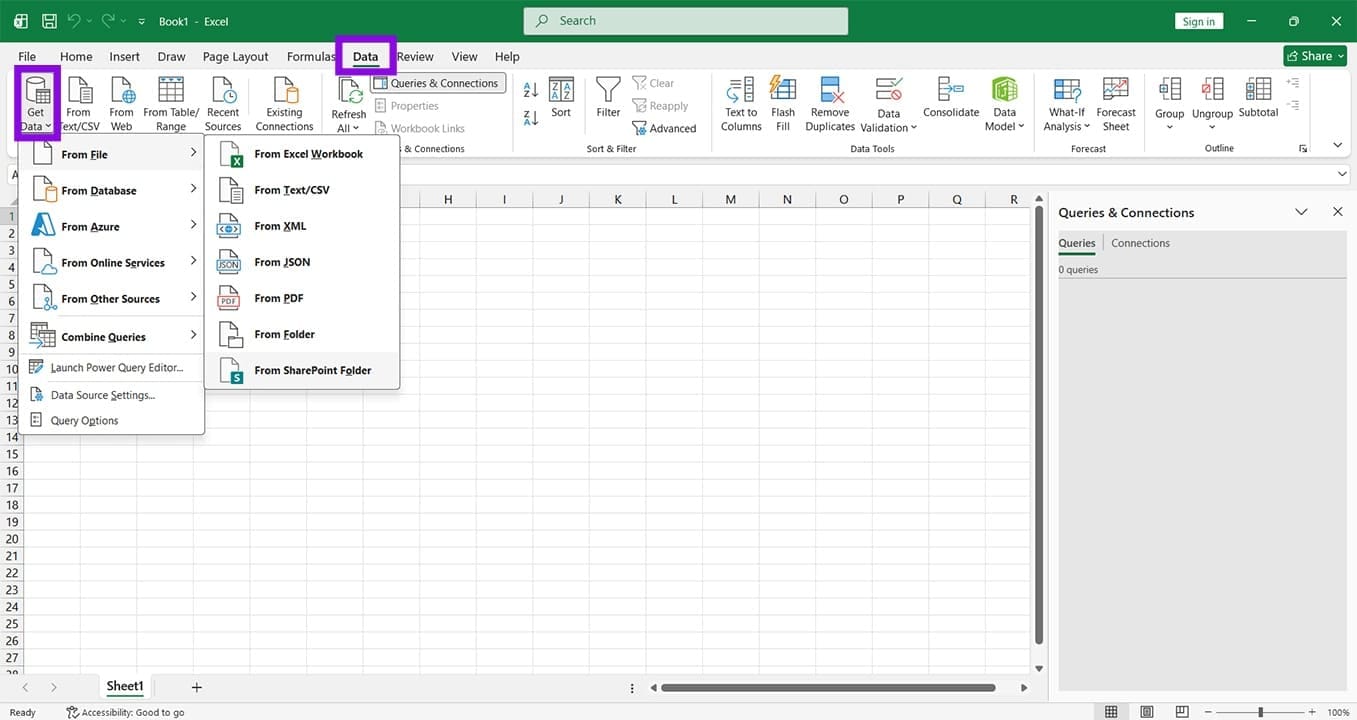Viewport: 1357px width, 720px height.
Task: Run Flash Fill
Action: point(783,104)
